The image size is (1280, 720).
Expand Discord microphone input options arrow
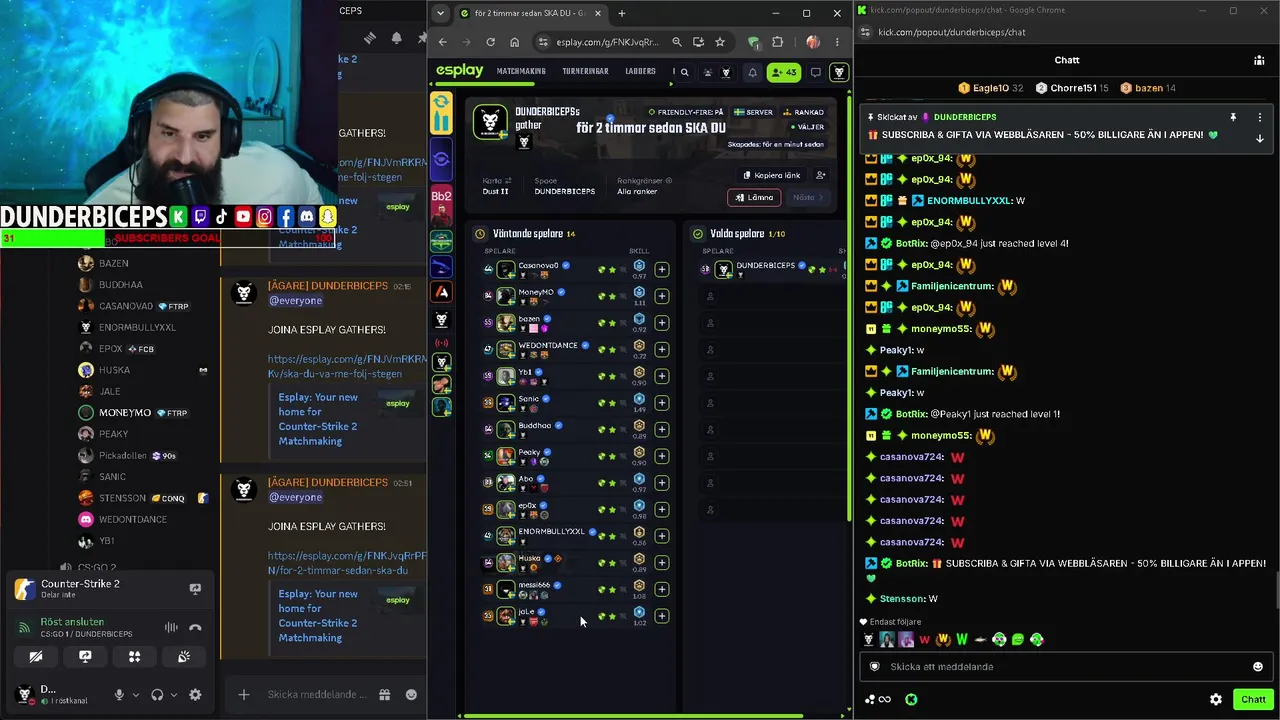point(134,695)
